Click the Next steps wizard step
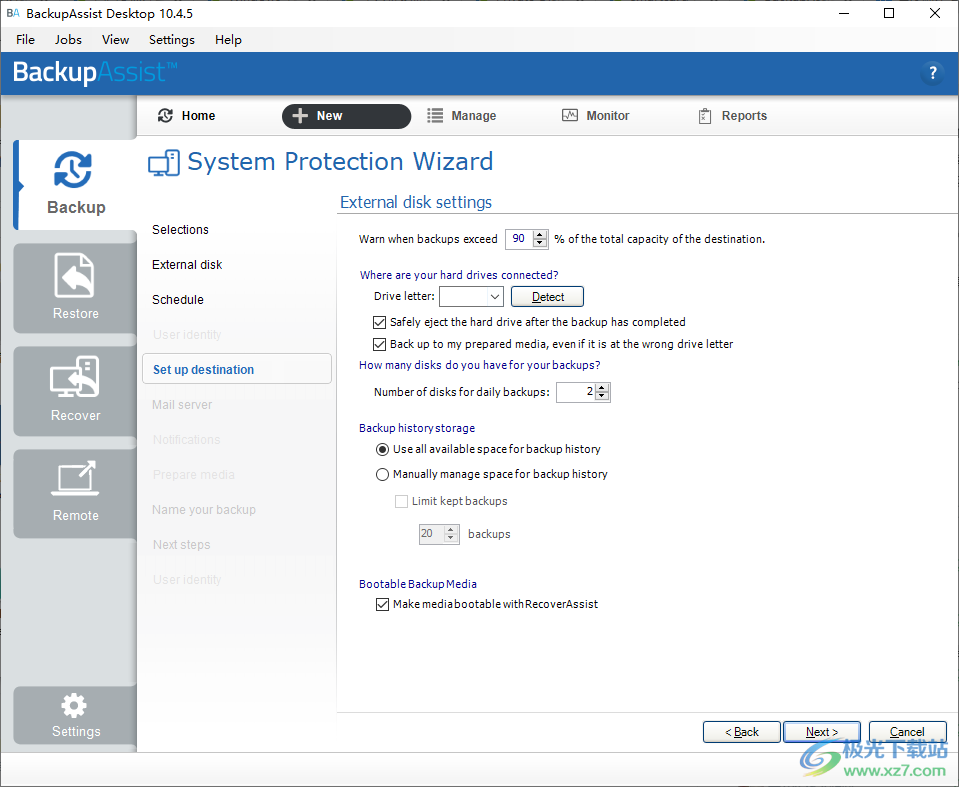959x787 pixels. pyautogui.click(x=182, y=545)
